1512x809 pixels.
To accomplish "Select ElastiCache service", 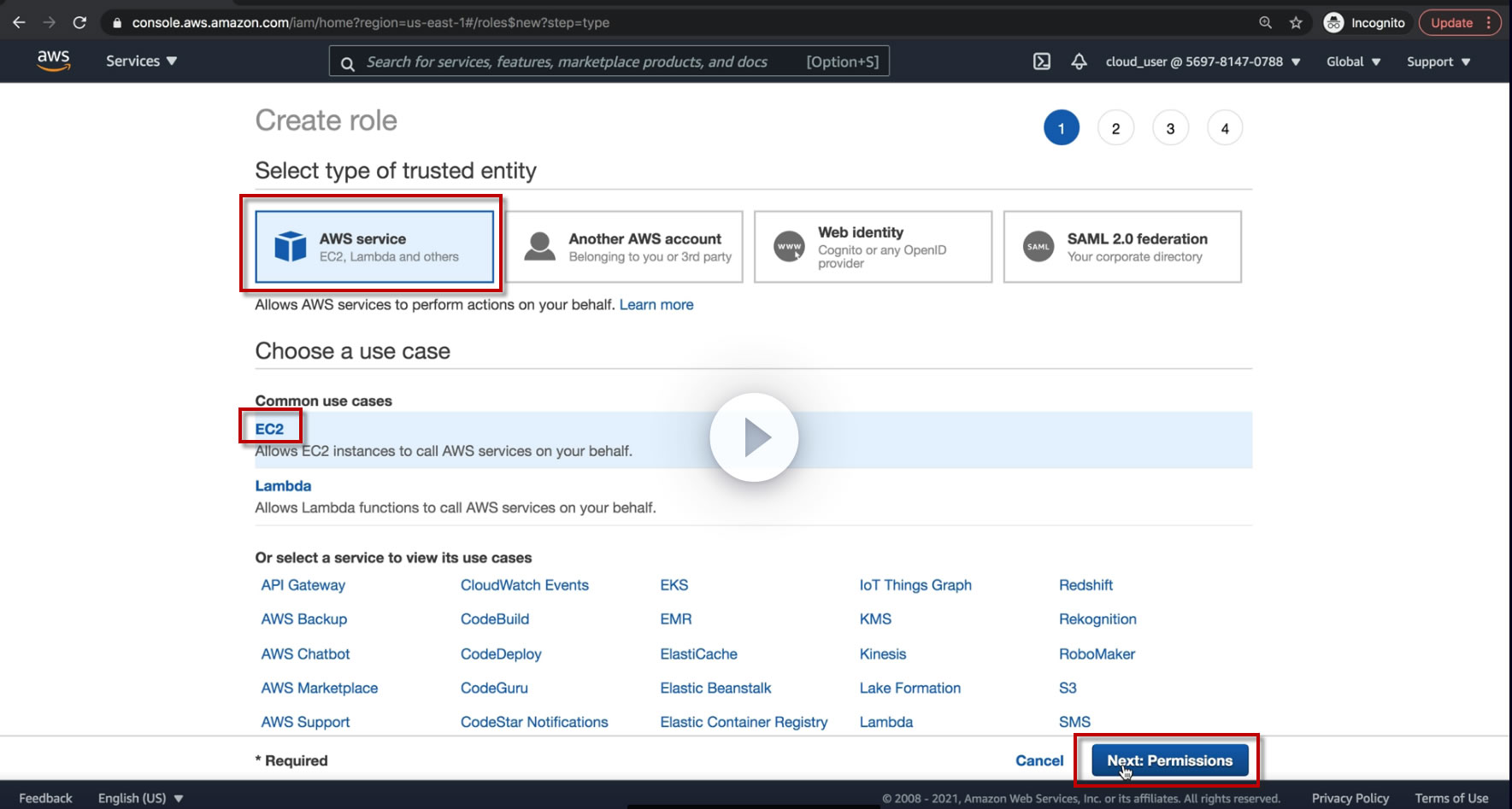I will pyautogui.click(x=698, y=654).
